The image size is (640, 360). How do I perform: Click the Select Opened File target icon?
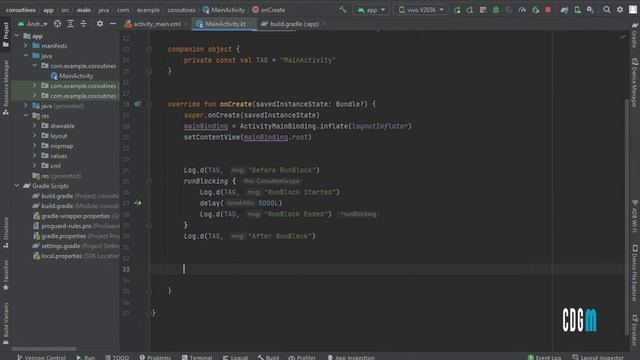(58, 24)
